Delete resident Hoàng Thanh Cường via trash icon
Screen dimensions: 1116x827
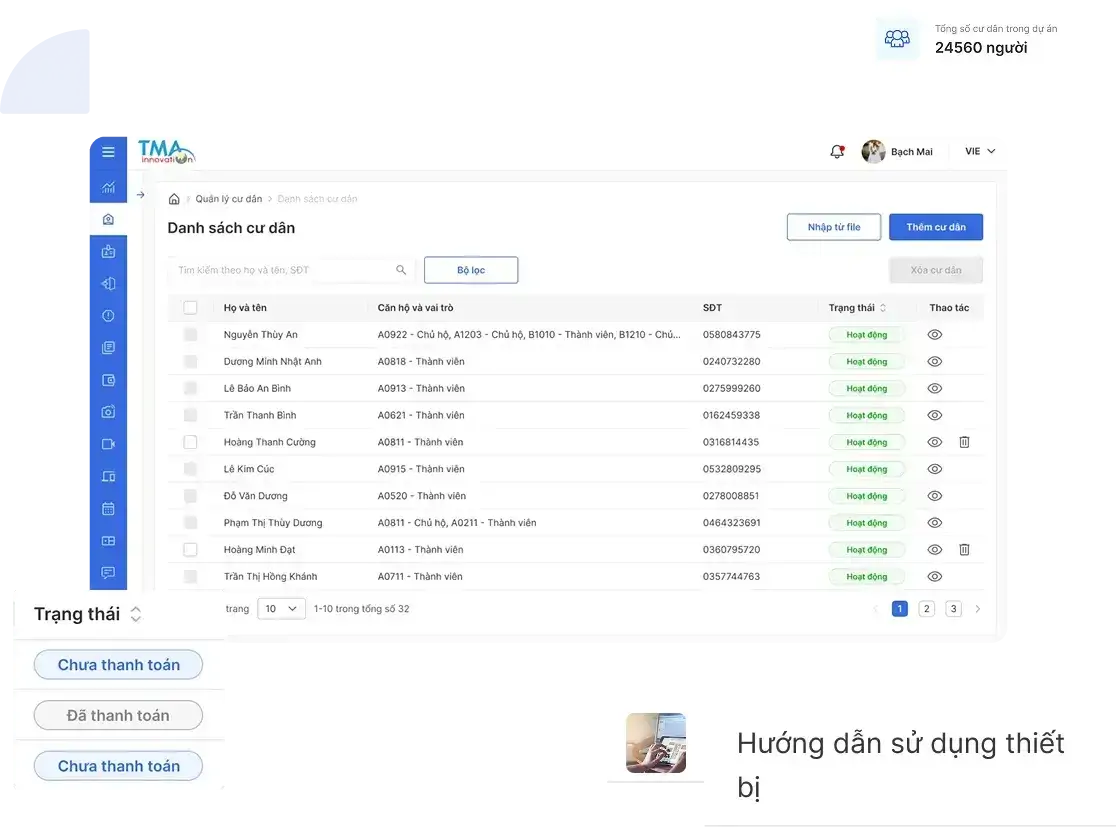tap(964, 442)
